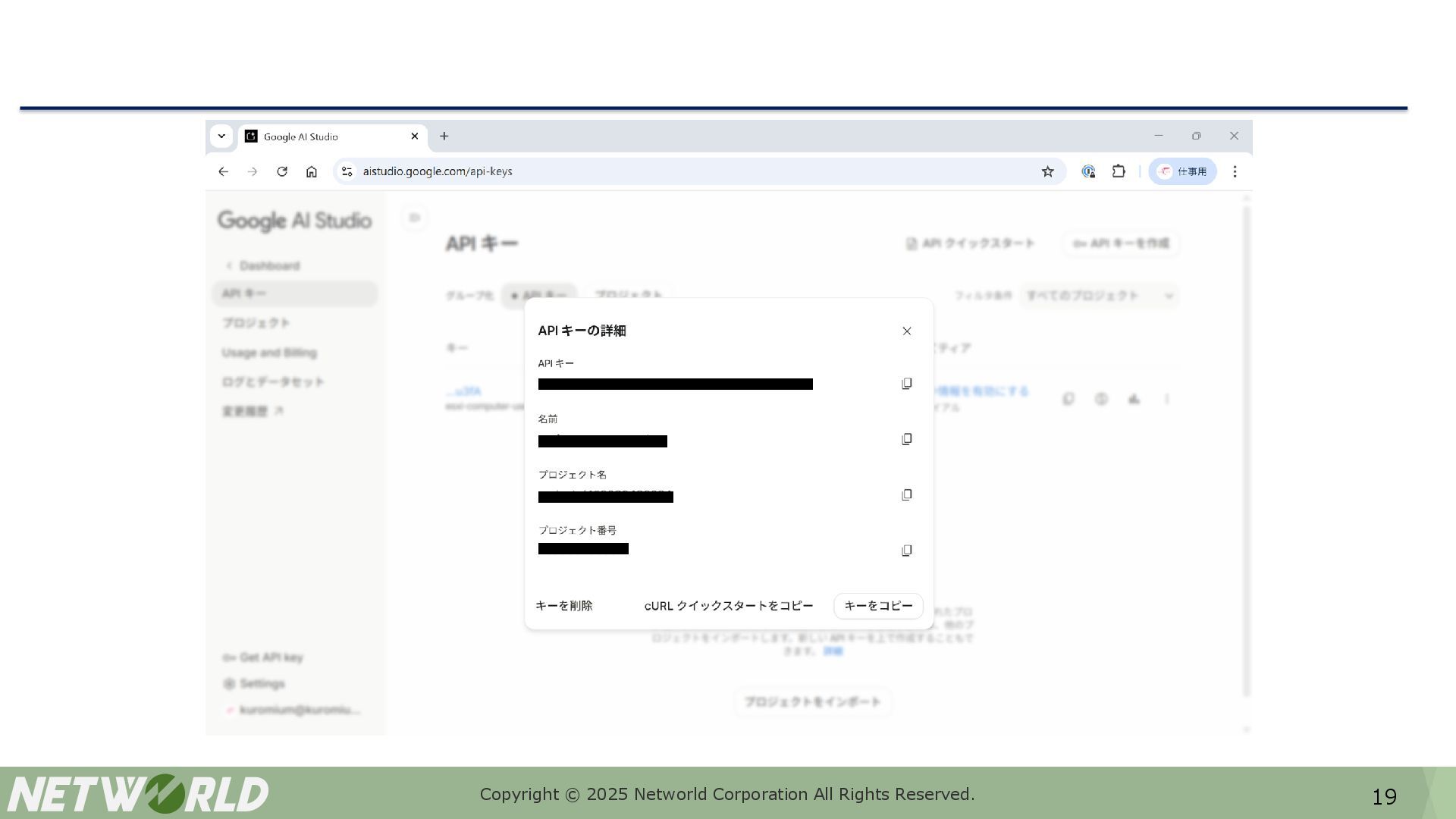1456x819 pixels.
Task: Open the tab search dropdown arrow
Action: pyautogui.click(x=221, y=136)
